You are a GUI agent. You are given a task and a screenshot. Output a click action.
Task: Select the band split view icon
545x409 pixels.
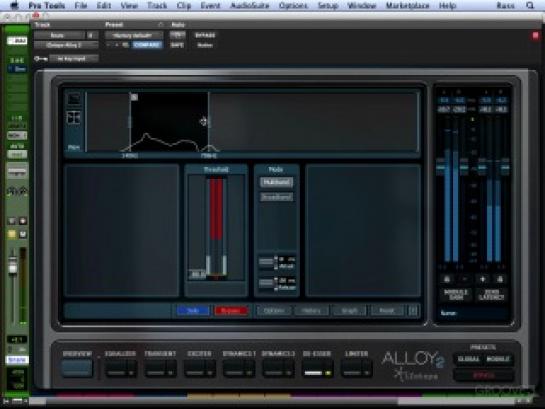74,118
